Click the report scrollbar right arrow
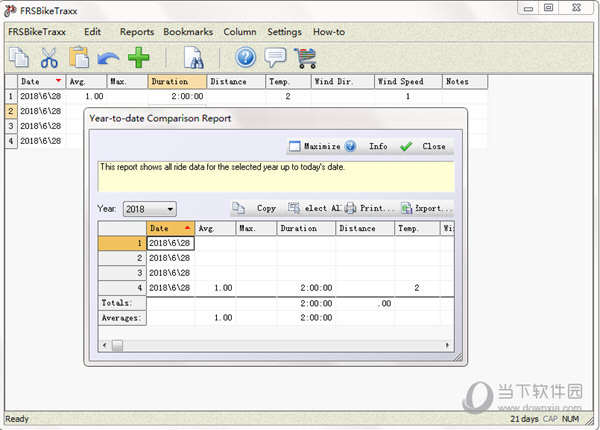The width and height of the screenshot is (600, 430). [x=447, y=345]
